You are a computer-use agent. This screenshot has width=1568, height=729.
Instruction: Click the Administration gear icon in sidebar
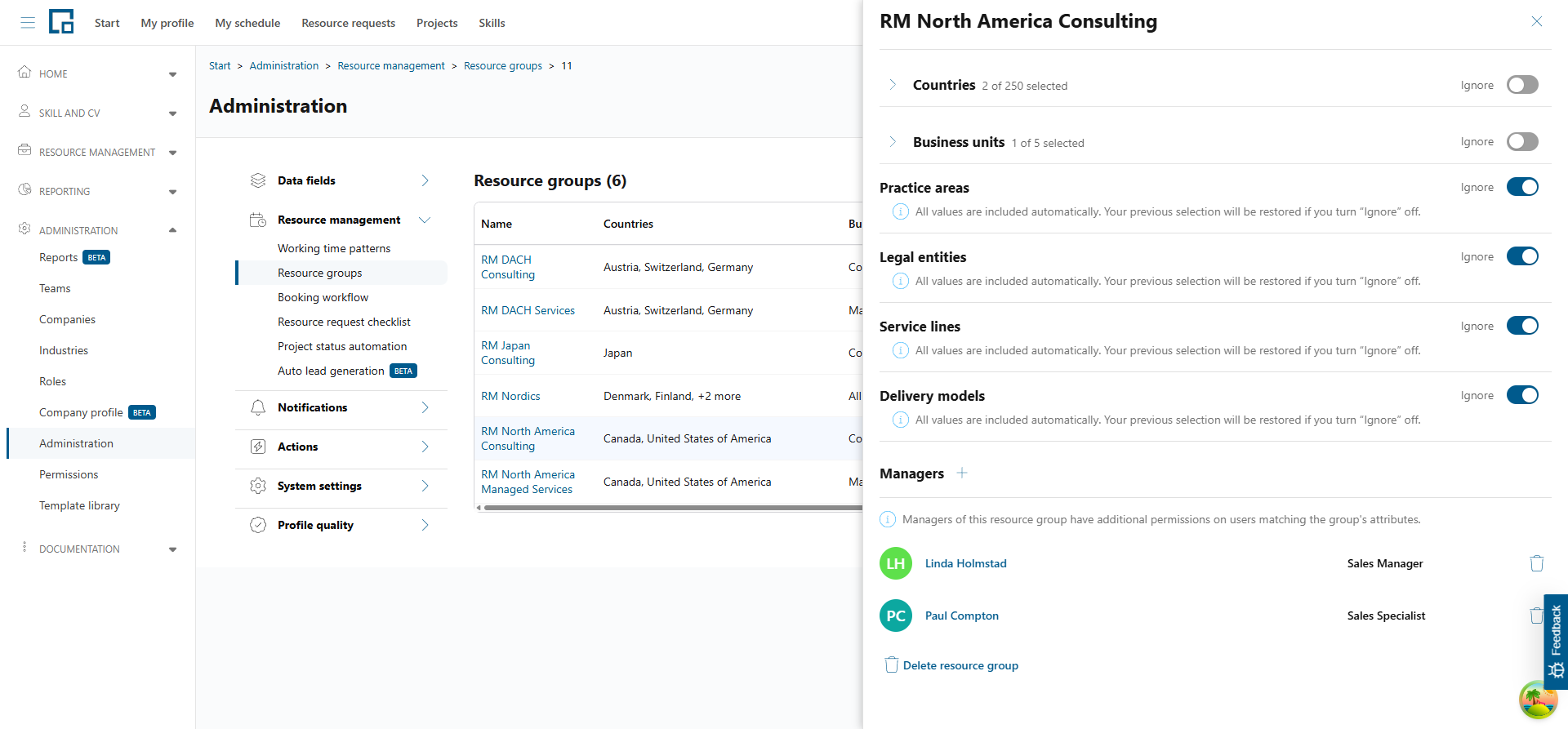coord(24,229)
